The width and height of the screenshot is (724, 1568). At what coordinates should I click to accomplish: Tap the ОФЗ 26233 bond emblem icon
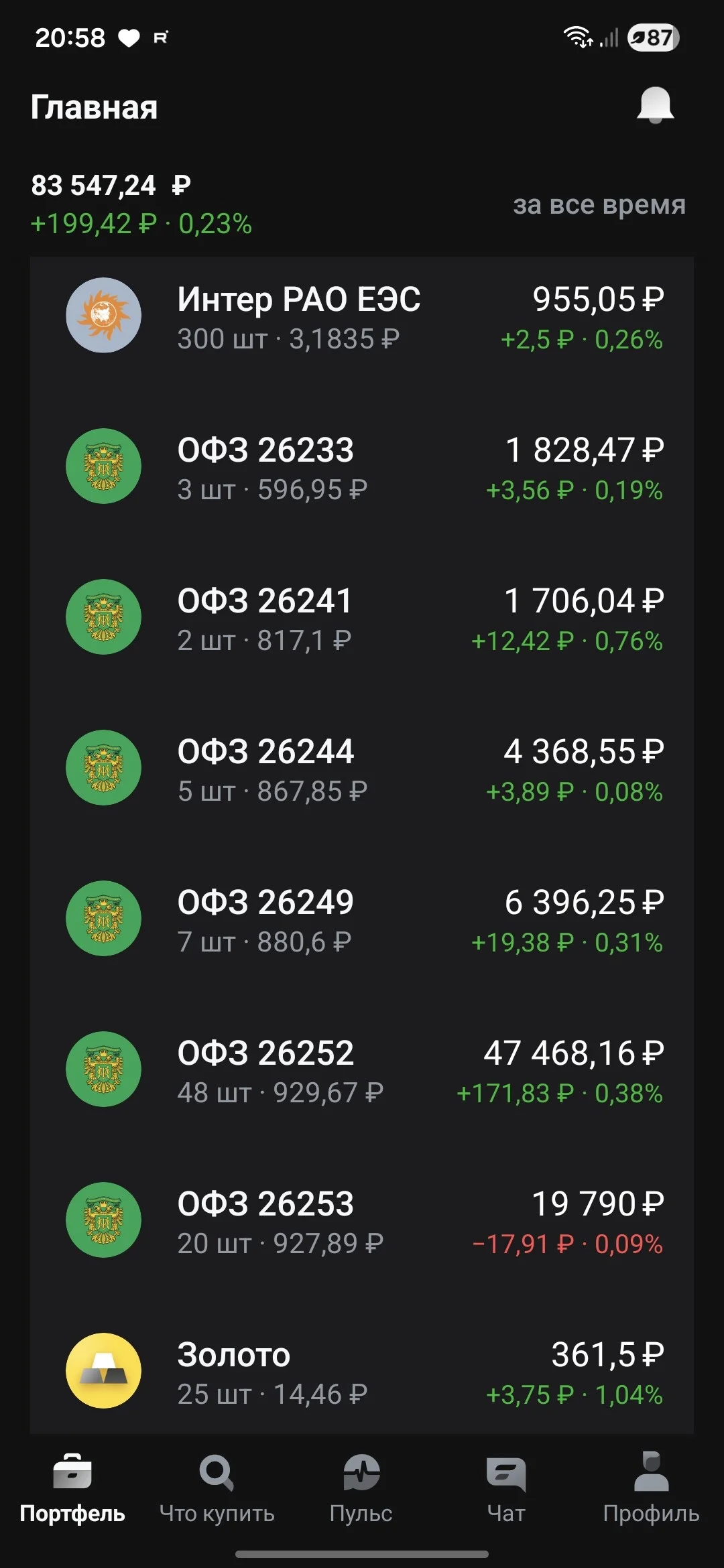pyautogui.click(x=103, y=466)
